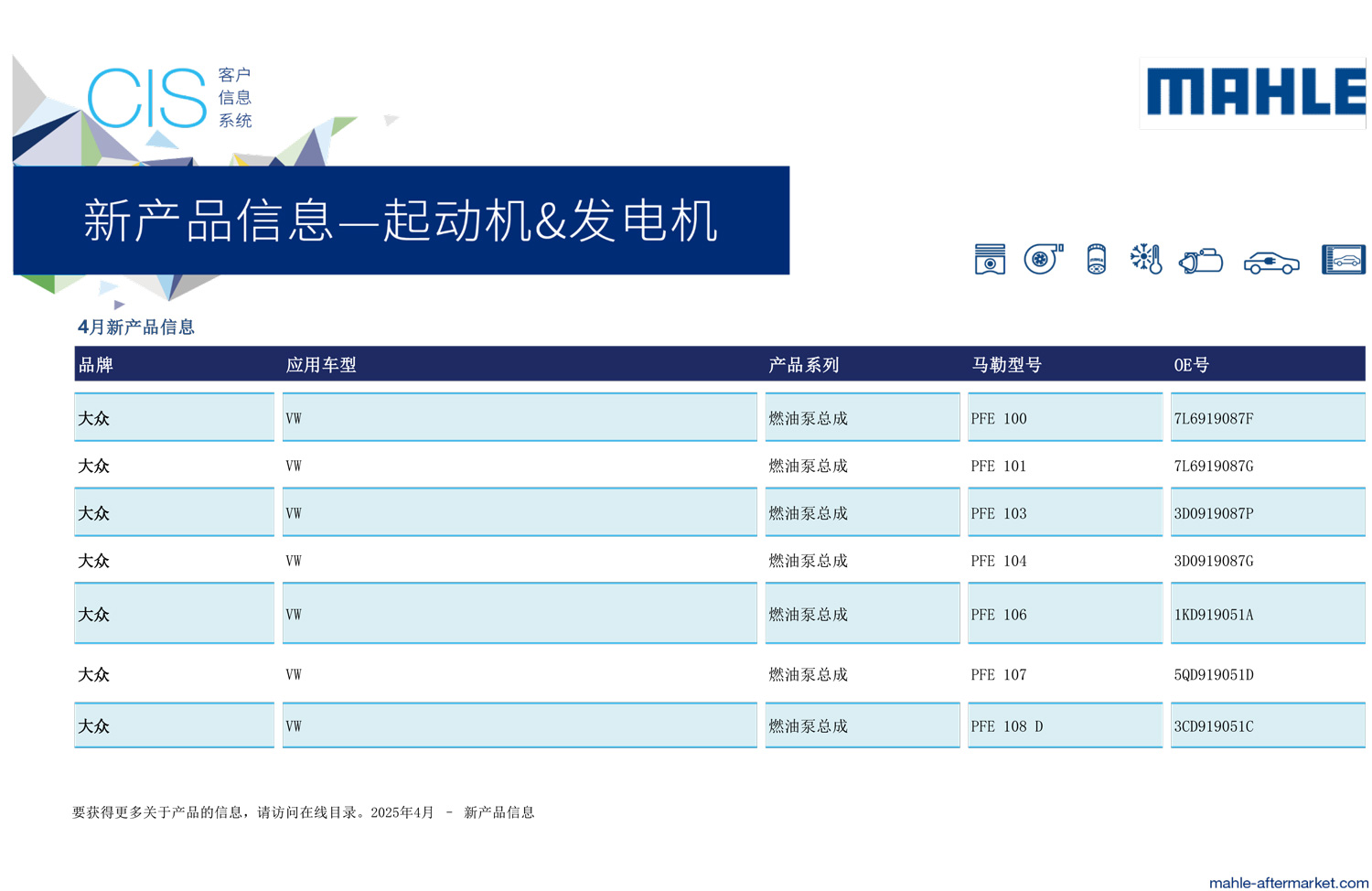Click the diagnostics tablet with car icon
Viewport: 1372px width, 891px height.
click(1344, 260)
